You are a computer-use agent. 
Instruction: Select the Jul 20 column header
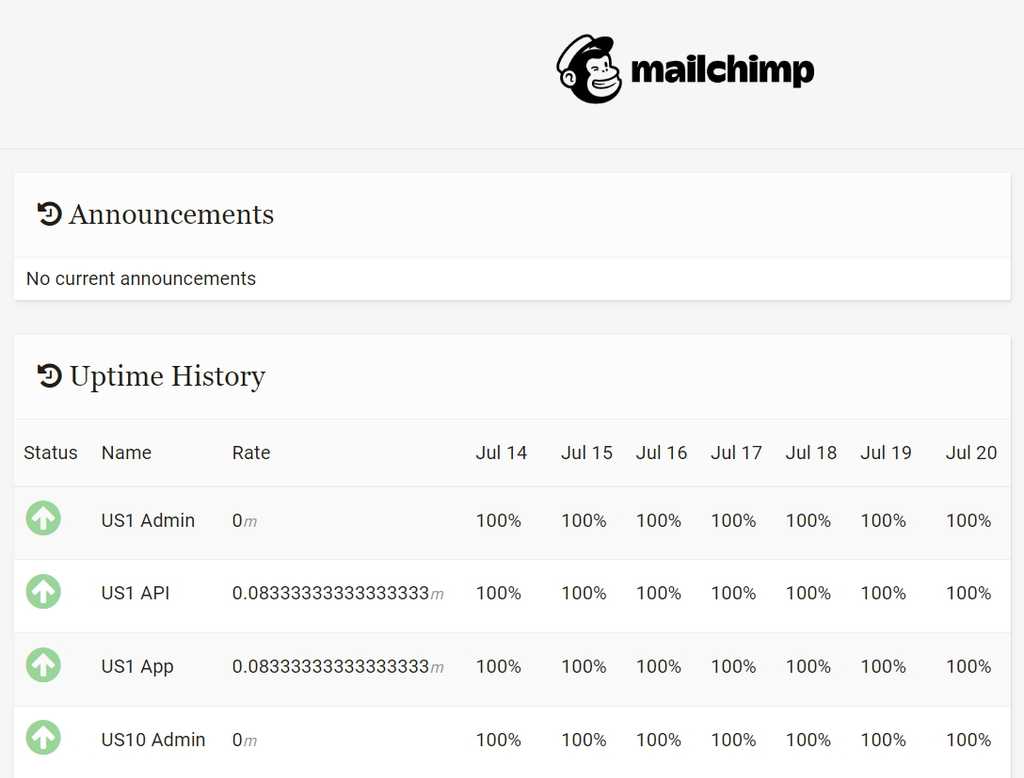click(971, 452)
